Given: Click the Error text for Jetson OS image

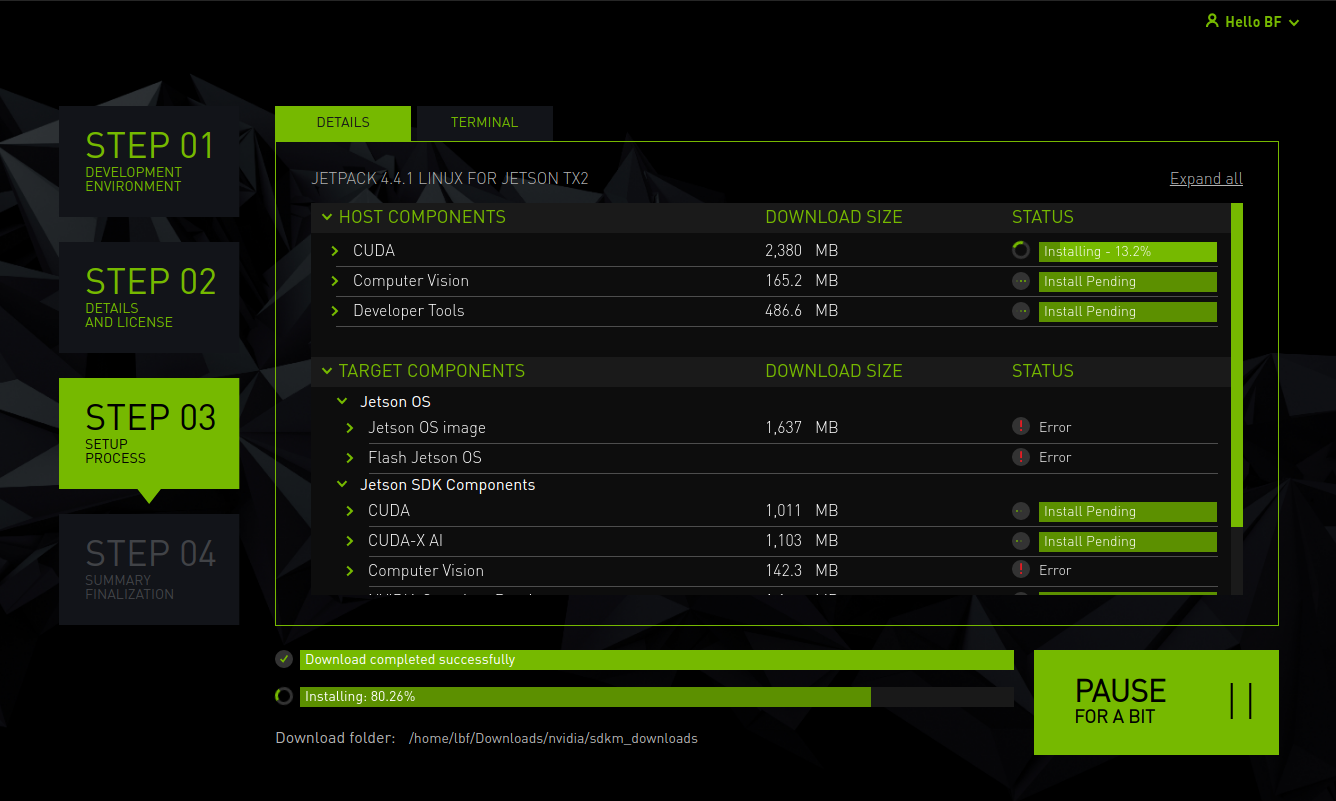Looking at the screenshot, I should [1055, 428].
